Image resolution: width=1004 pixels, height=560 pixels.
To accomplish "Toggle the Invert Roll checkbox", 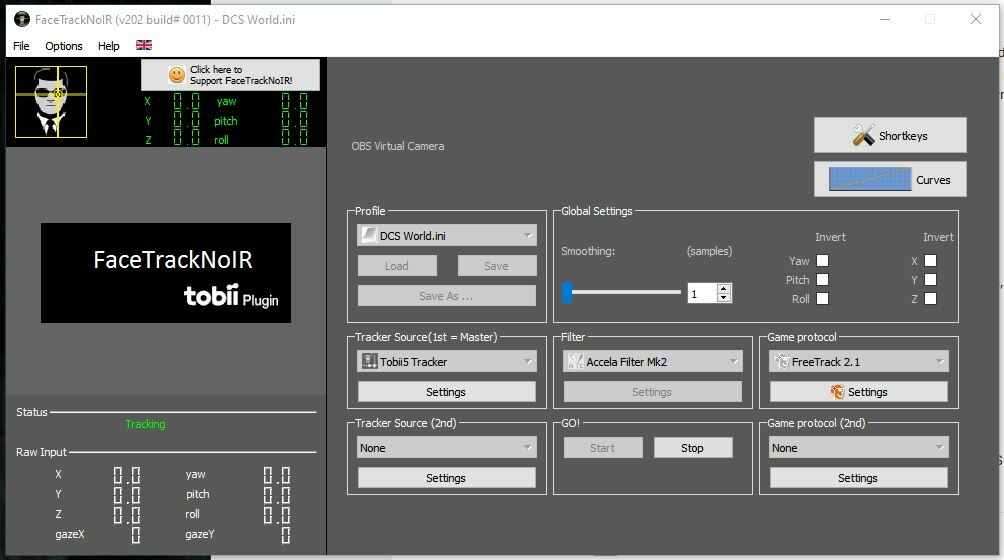I will point(823,299).
